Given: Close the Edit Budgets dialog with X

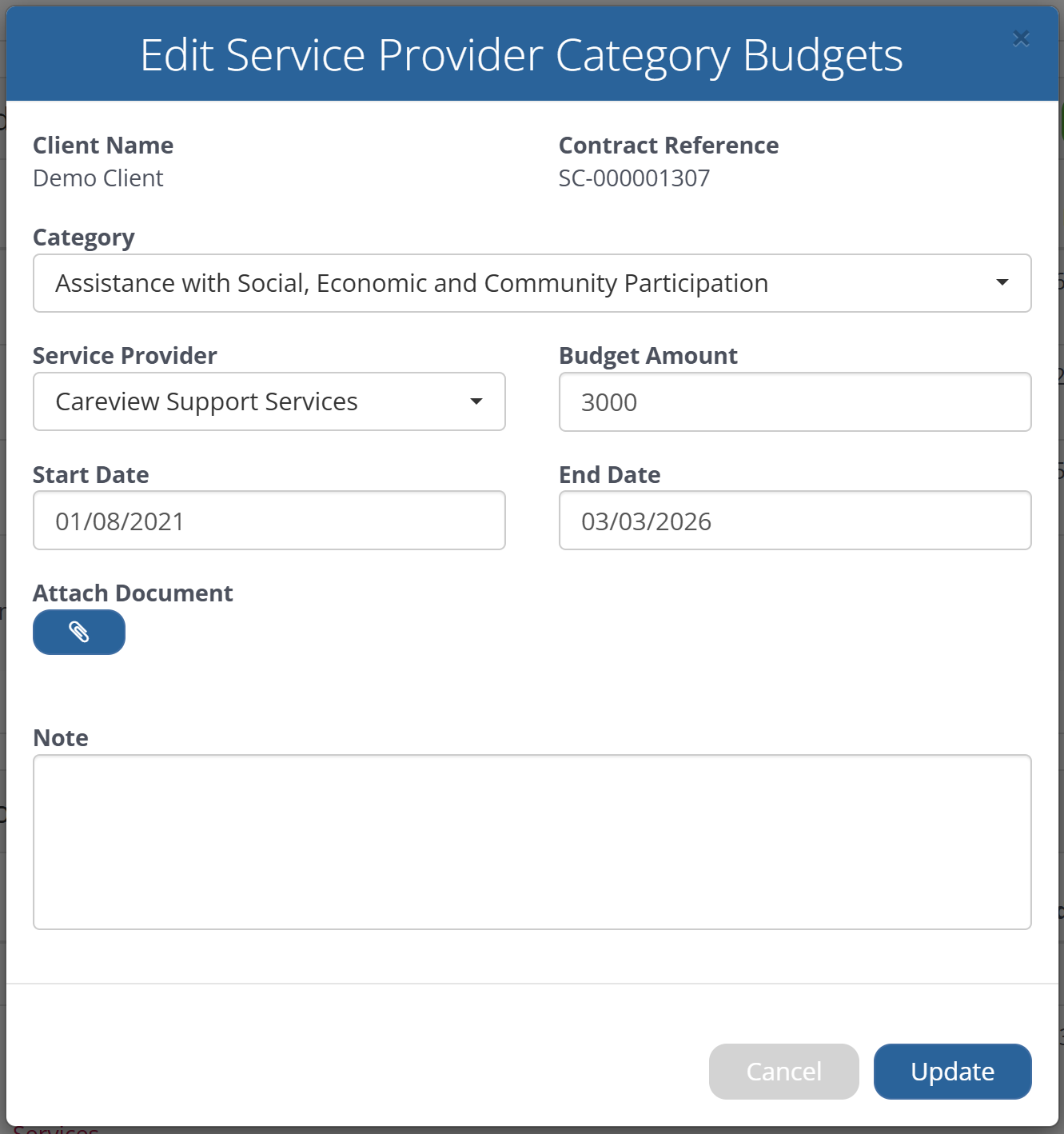Looking at the screenshot, I should tap(1020, 38).
